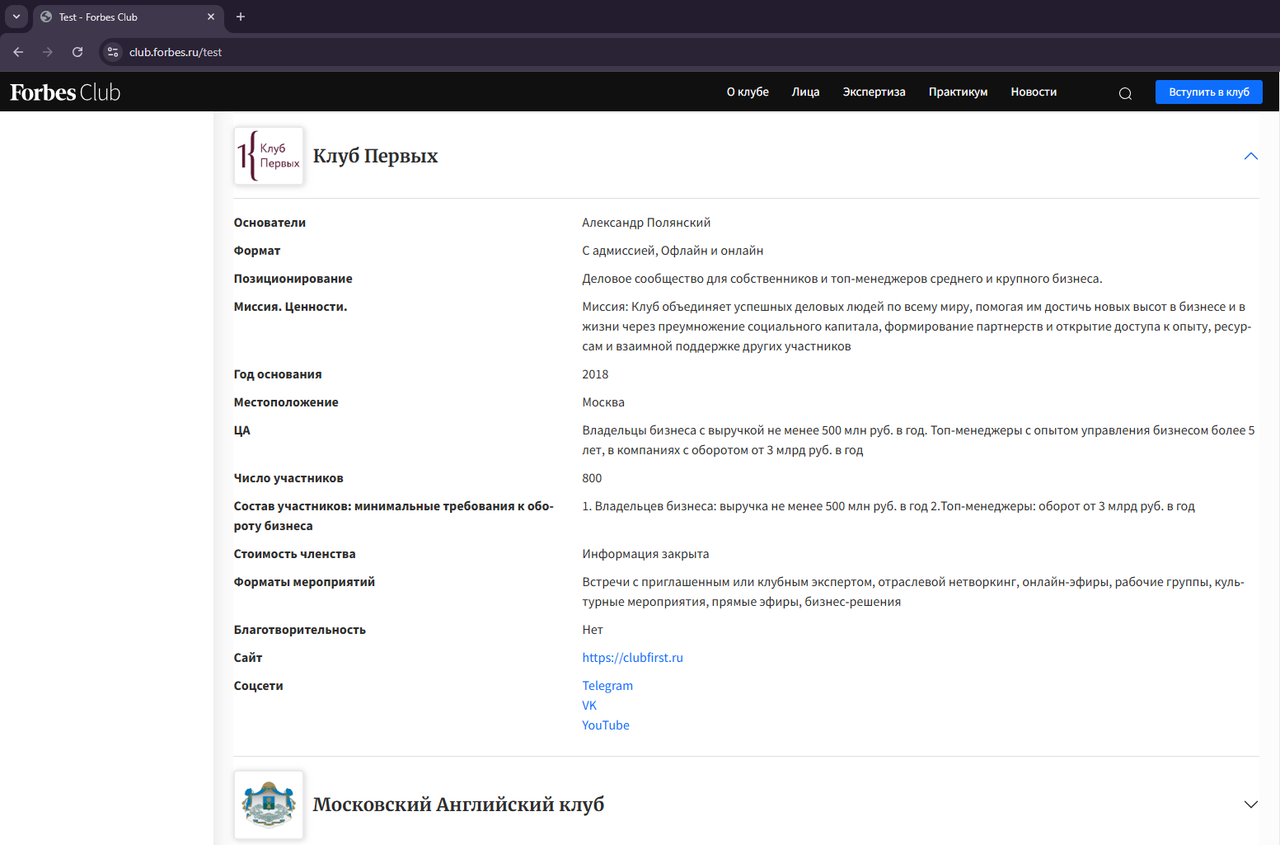The width and height of the screenshot is (1280, 845).
Task: Open the Лица menu item
Action: click(x=805, y=92)
